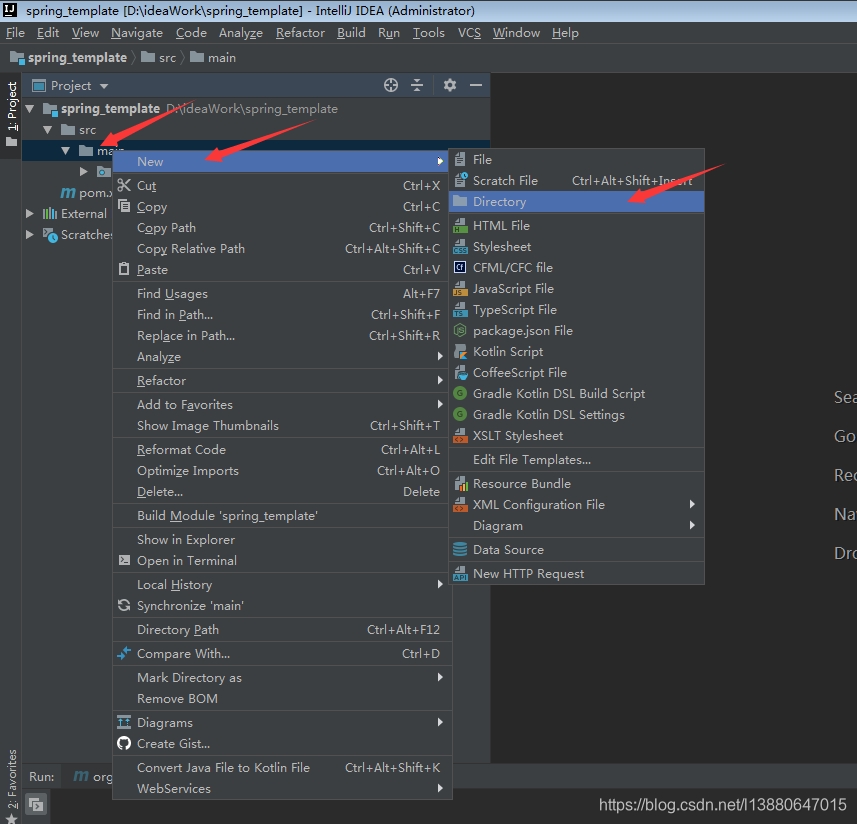Click Convert Java File to Kotlin File

click(282, 767)
